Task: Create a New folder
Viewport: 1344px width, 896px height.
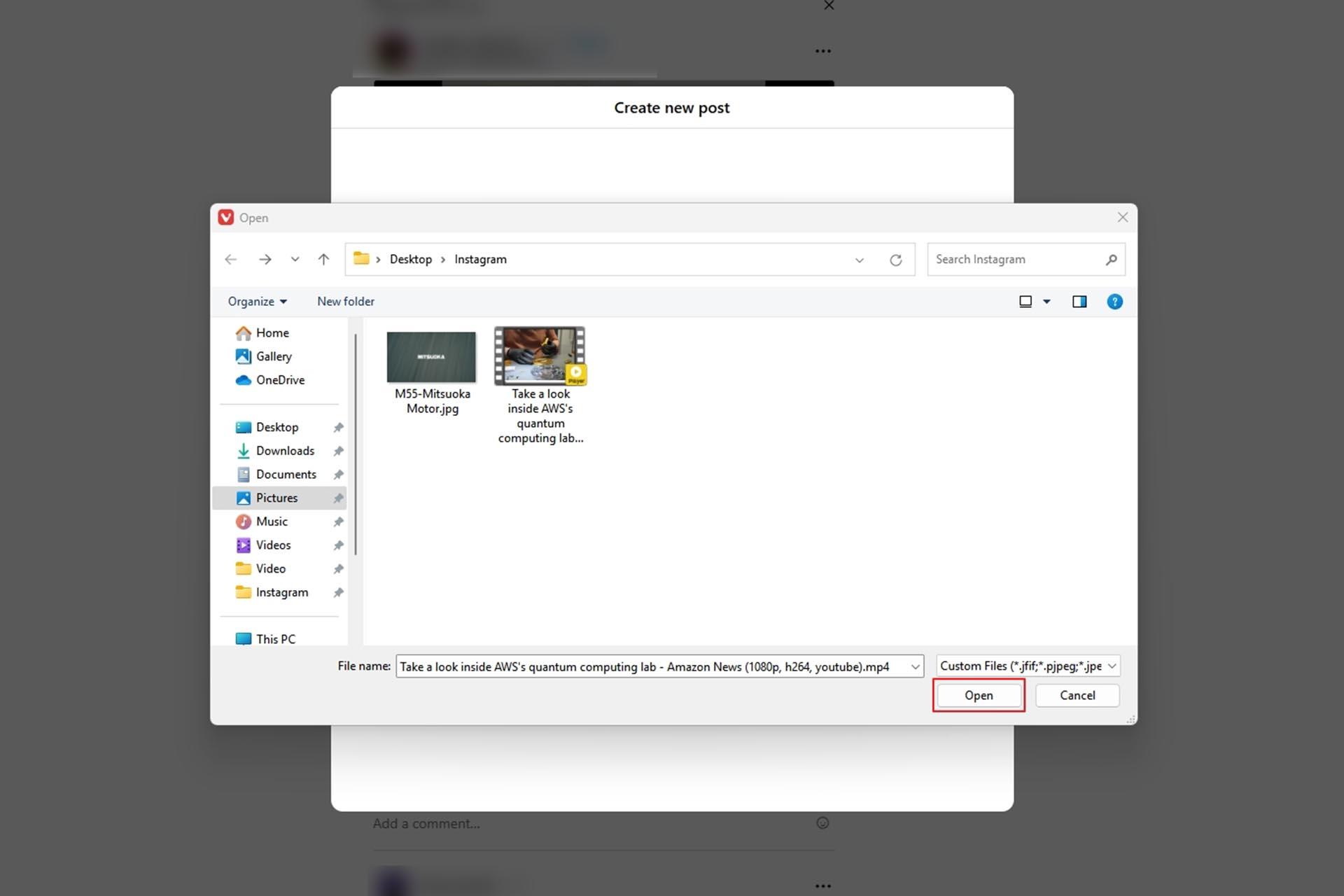Action: (346, 302)
